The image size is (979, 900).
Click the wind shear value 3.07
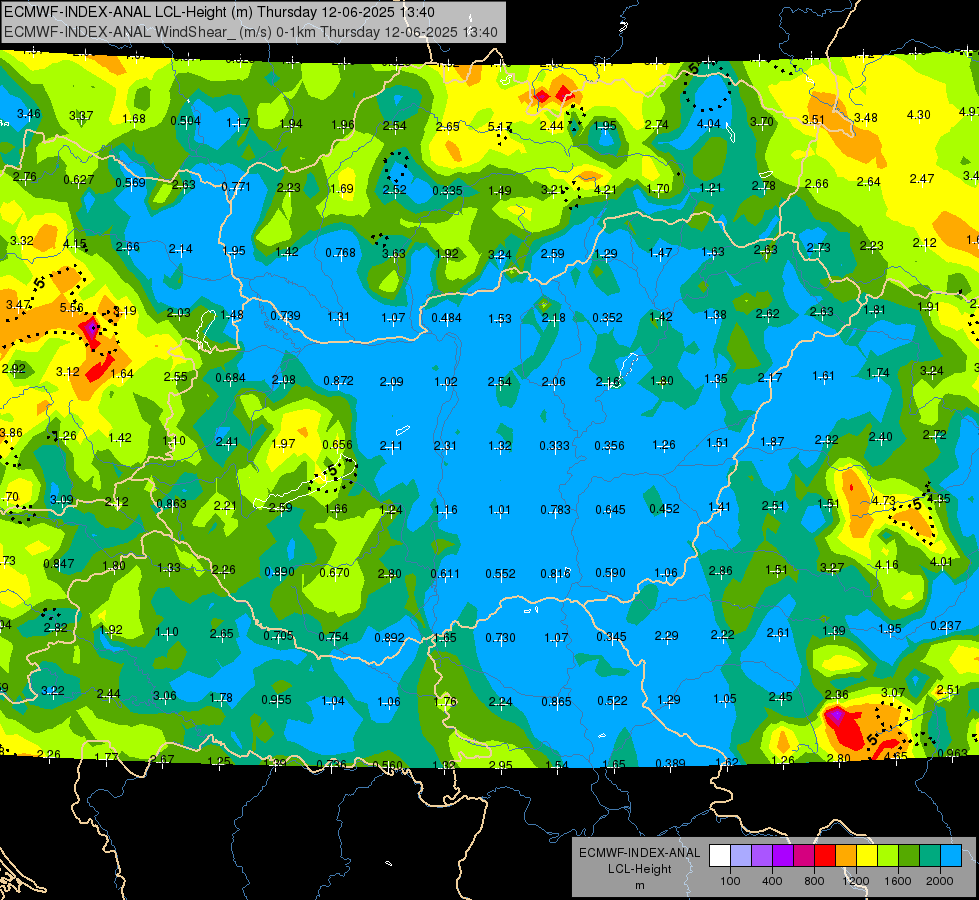click(x=893, y=693)
